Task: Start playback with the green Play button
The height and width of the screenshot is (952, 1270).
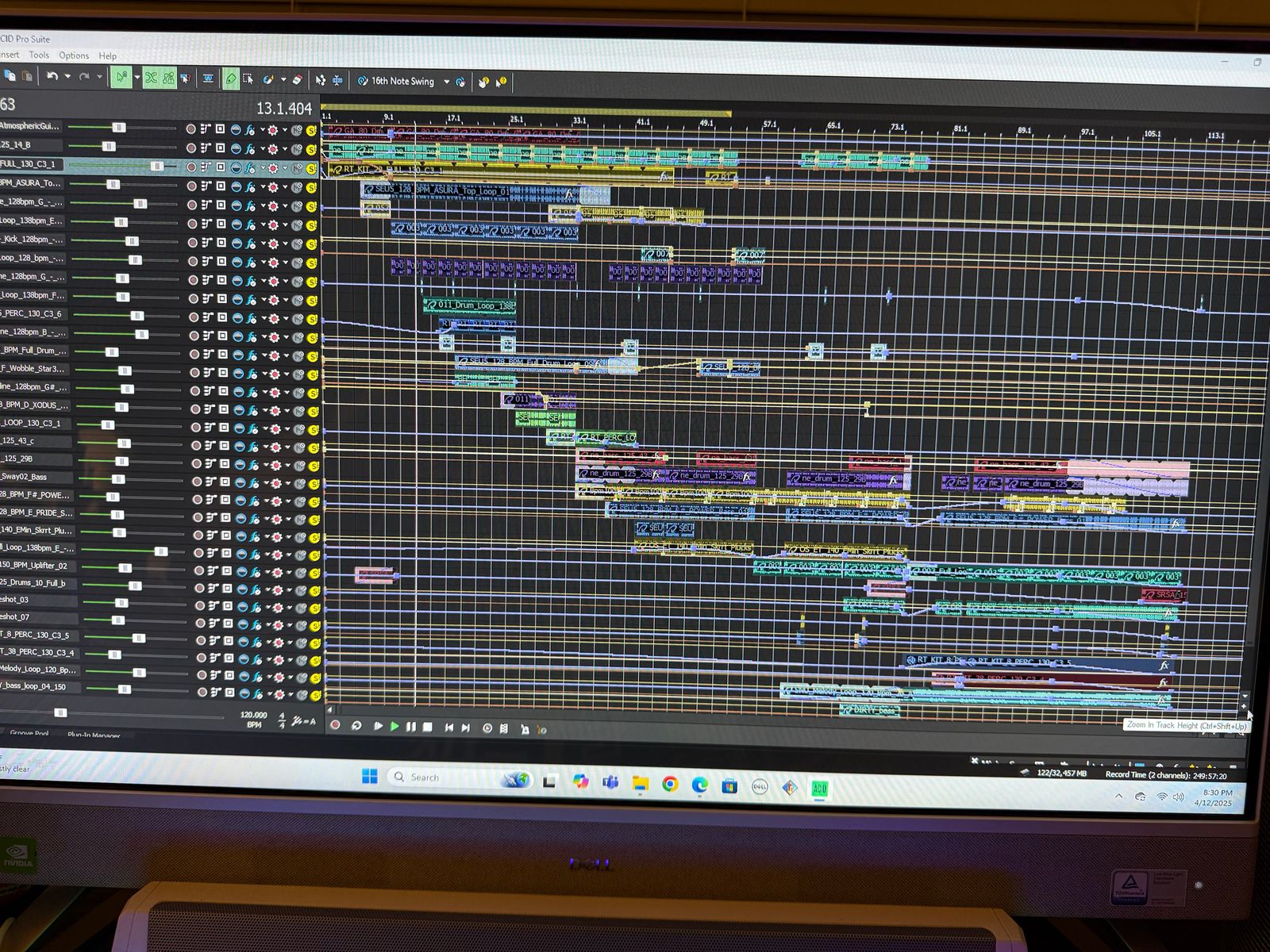Action: pyautogui.click(x=394, y=726)
